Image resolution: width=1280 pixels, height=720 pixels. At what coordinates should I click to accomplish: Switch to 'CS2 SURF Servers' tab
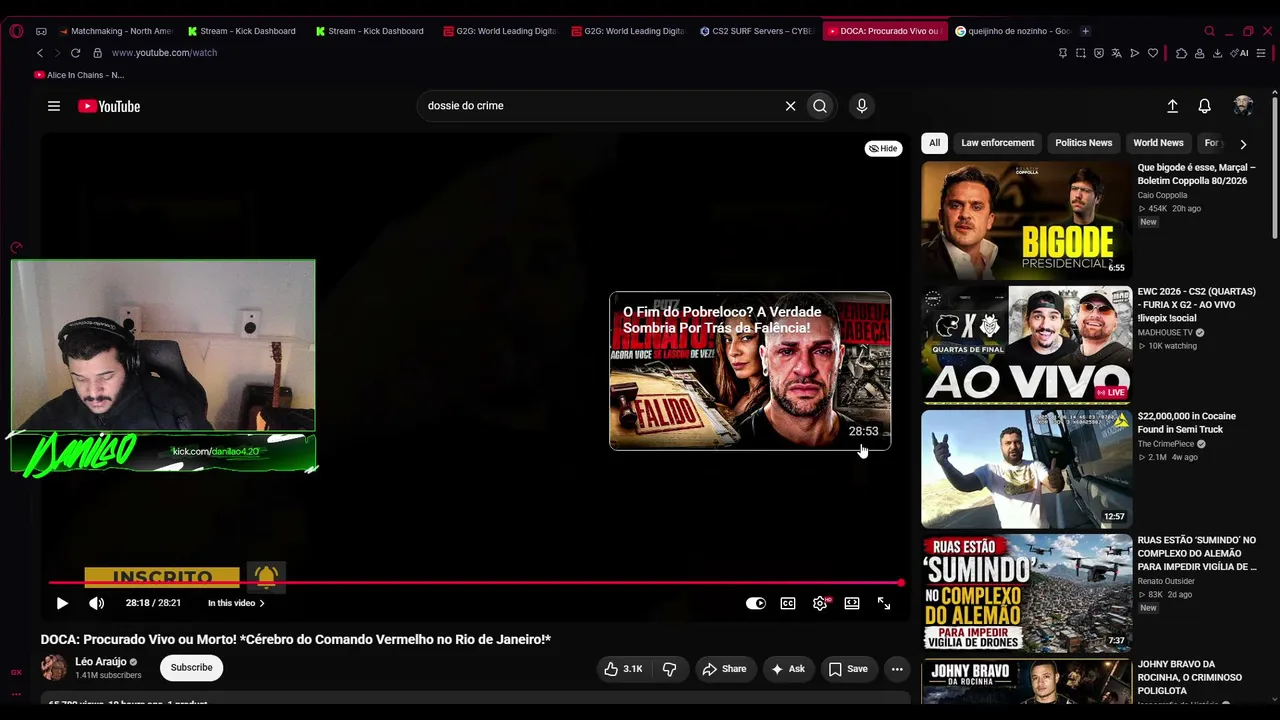tap(756, 31)
